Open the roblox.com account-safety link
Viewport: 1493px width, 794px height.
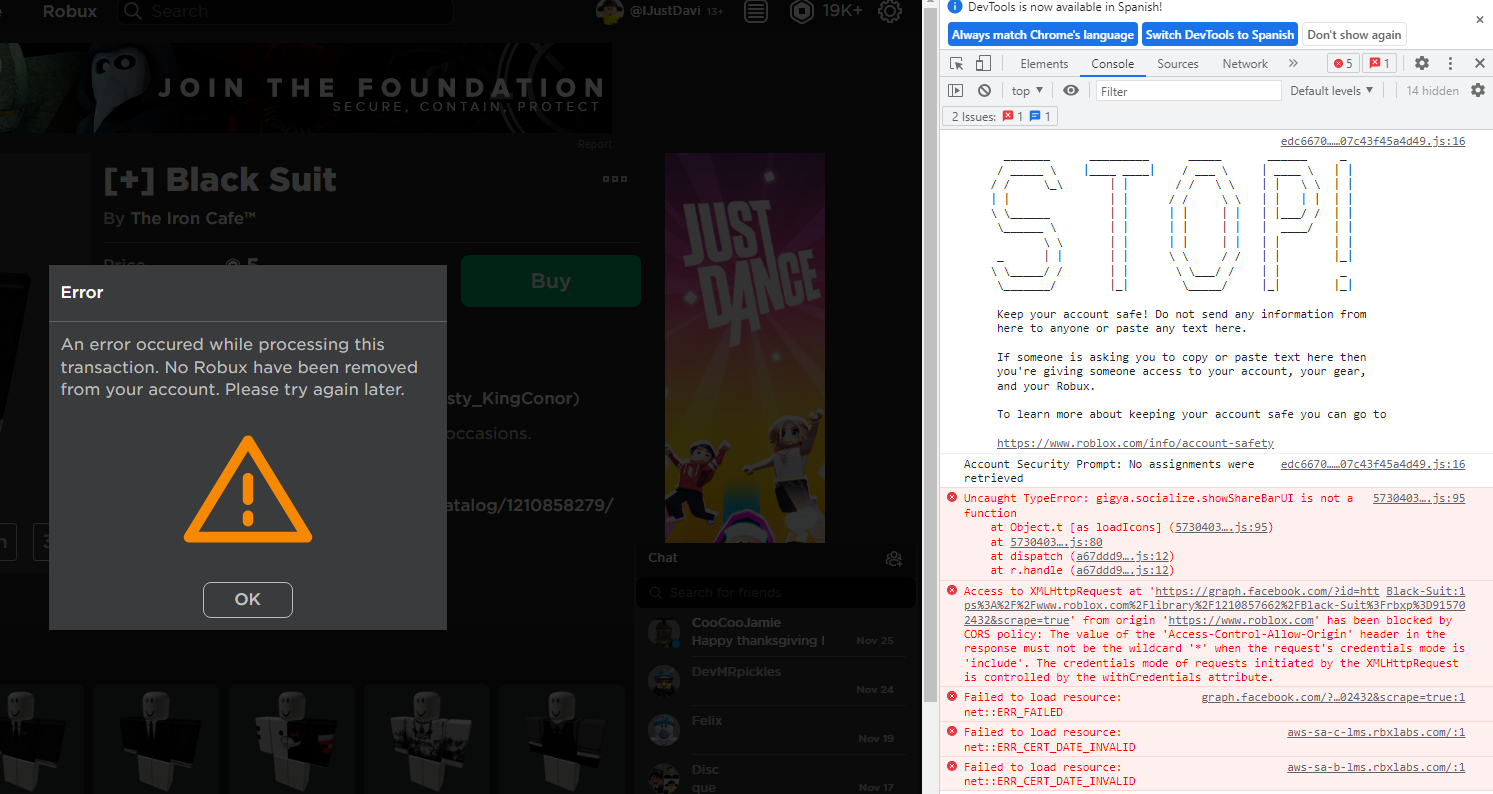tap(1133, 442)
